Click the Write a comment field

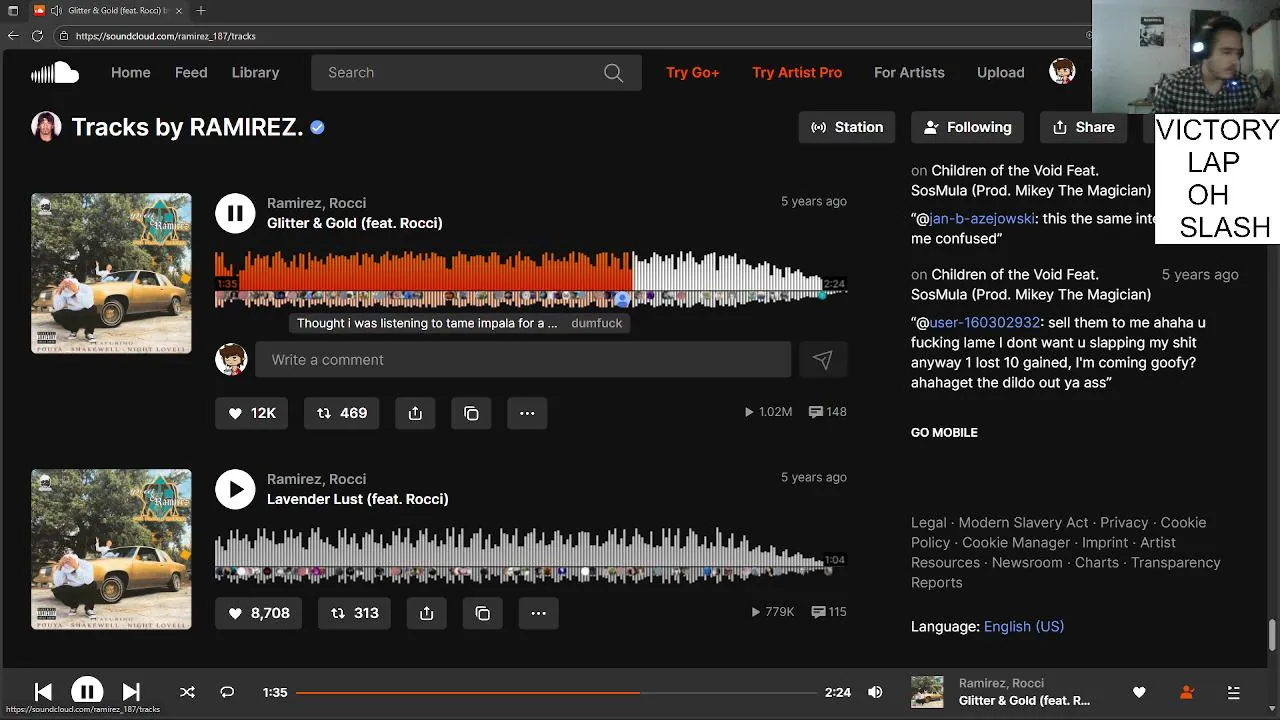(523, 360)
